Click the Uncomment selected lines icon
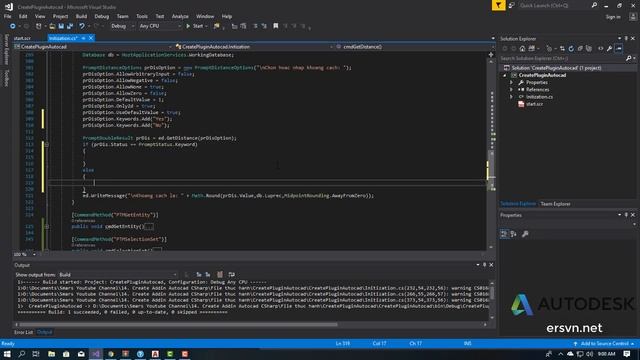Image resolution: width=640 pixels, height=360 pixels. point(264,26)
